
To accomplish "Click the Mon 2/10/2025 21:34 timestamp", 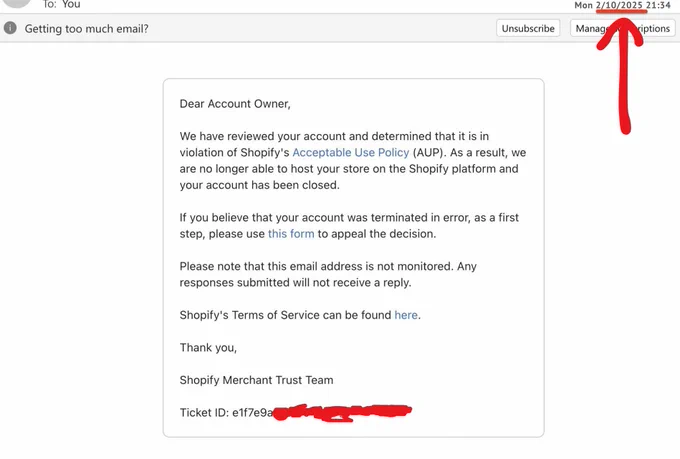I will click(x=622, y=5).
